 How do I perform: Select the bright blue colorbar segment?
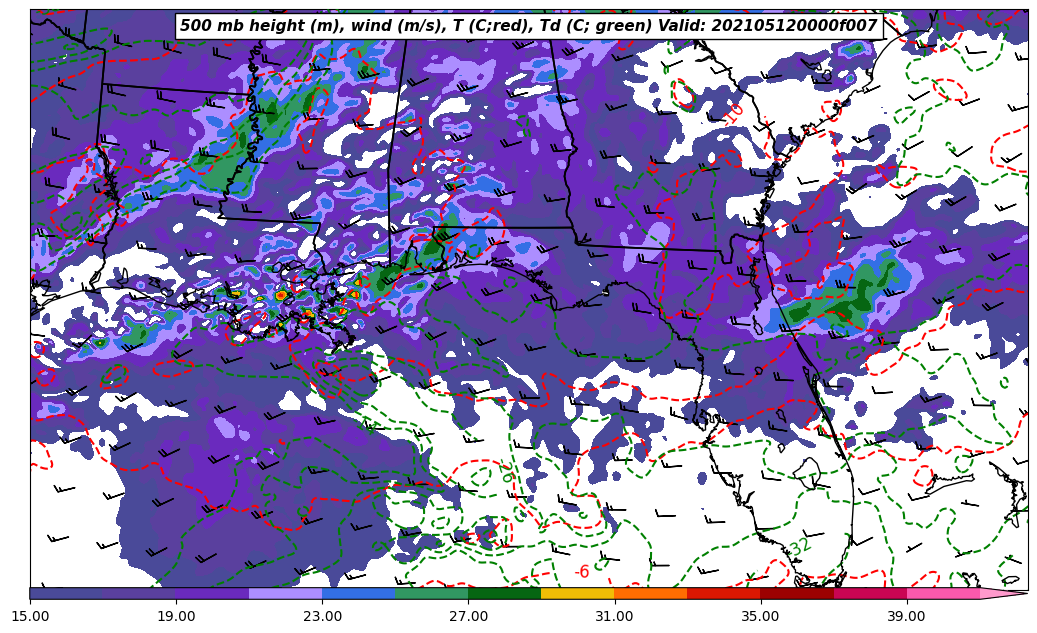click(x=358, y=593)
